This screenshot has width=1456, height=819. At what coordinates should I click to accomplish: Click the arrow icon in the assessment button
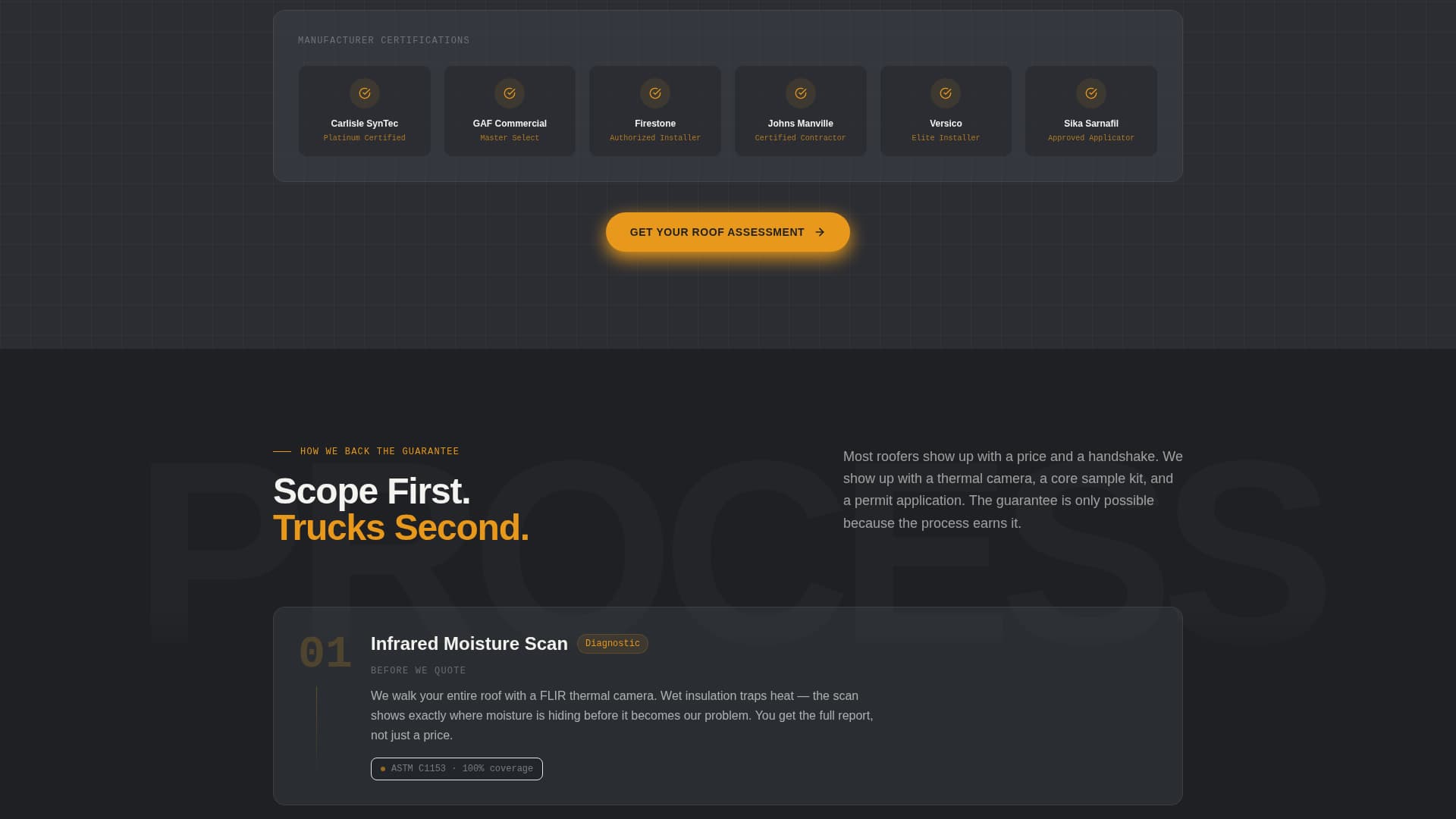click(820, 232)
